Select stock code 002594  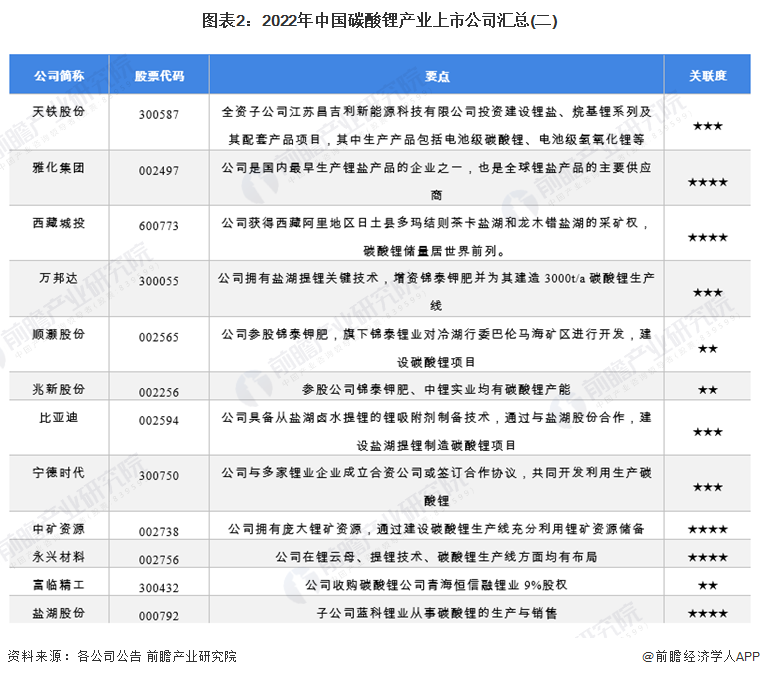tap(159, 421)
